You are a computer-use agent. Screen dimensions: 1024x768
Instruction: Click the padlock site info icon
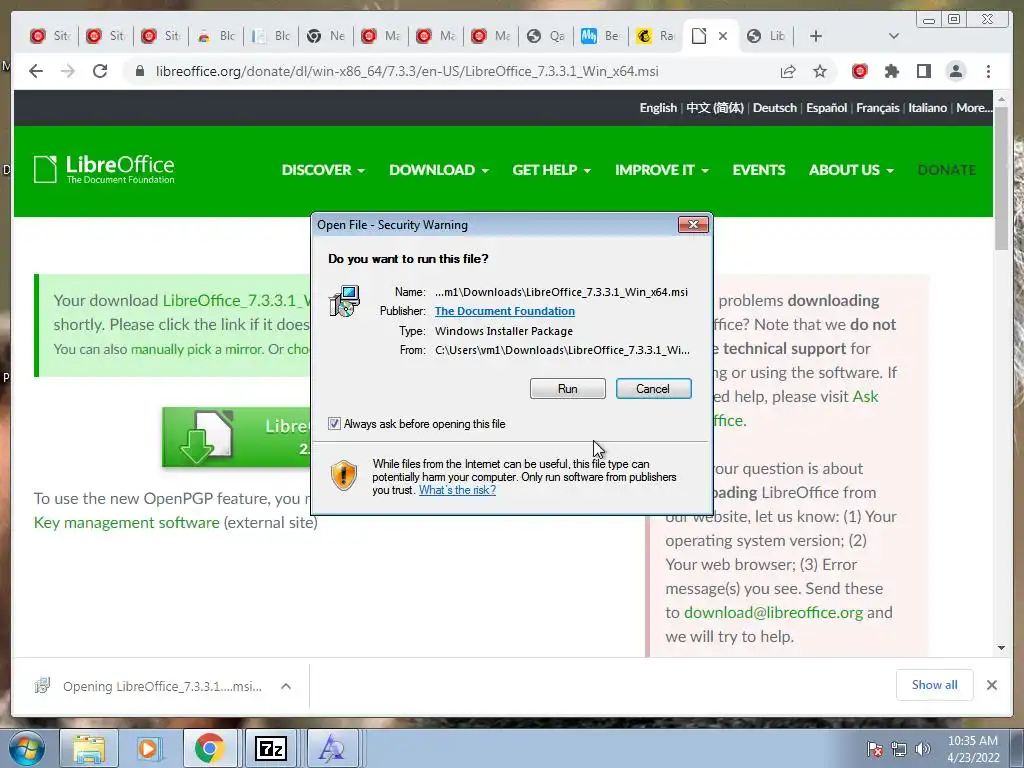140,71
